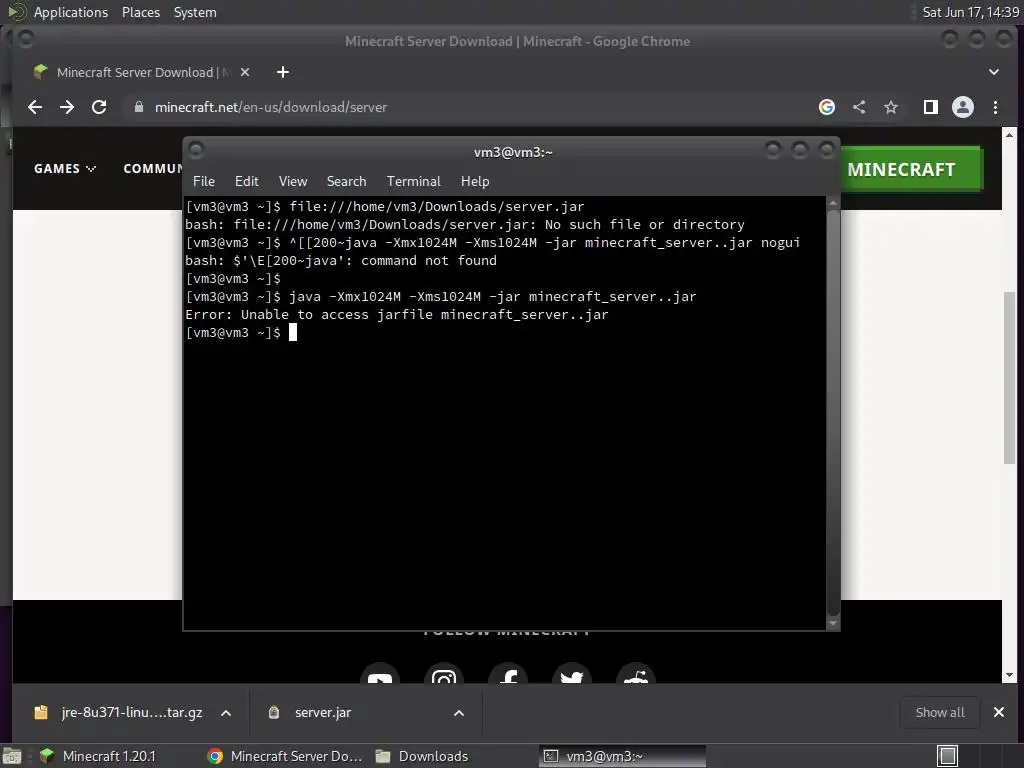Click the Chrome page scroll up arrow

tap(1010, 135)
